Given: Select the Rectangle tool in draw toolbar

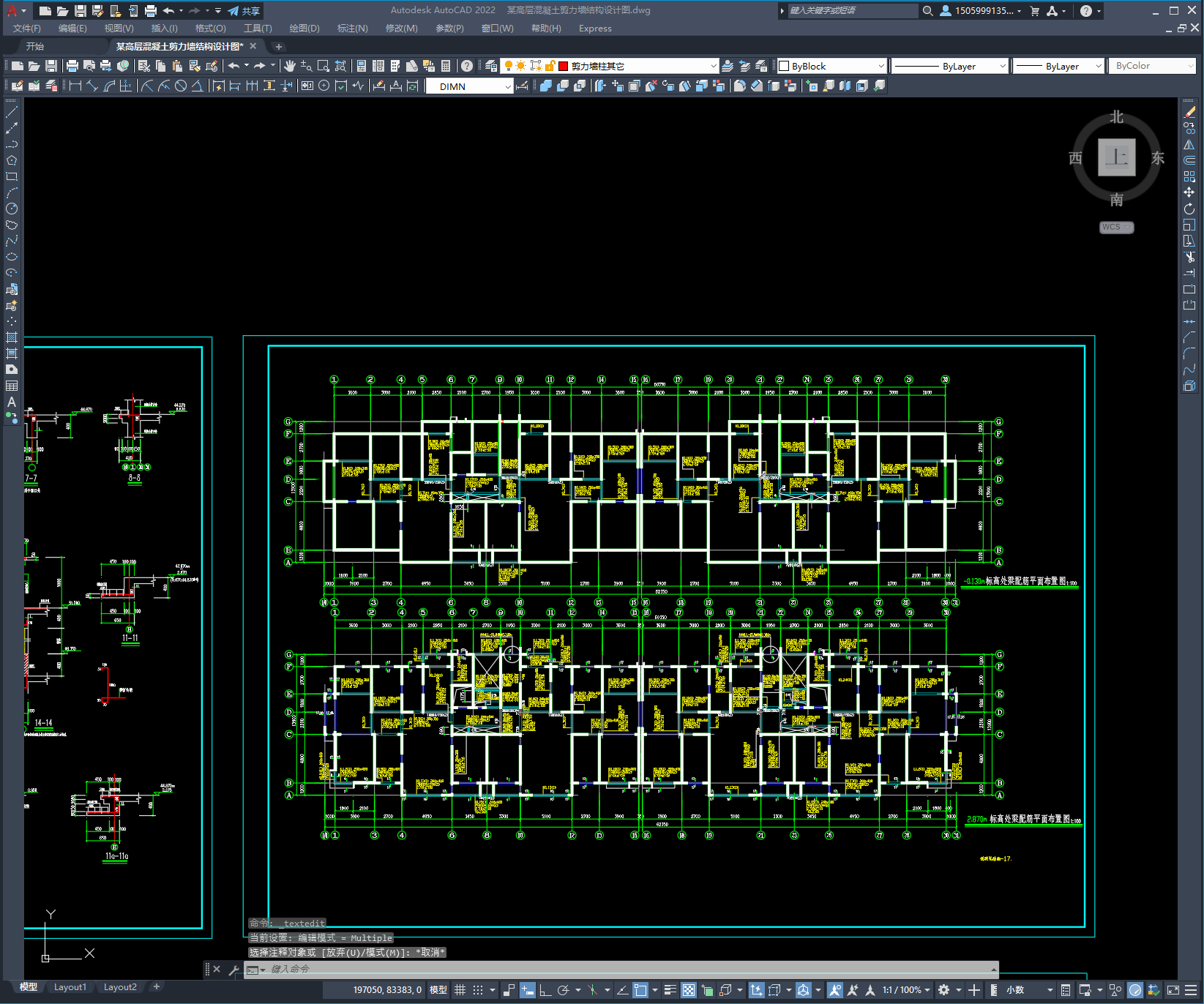Looking at the screenshot, I should point(12,176).
